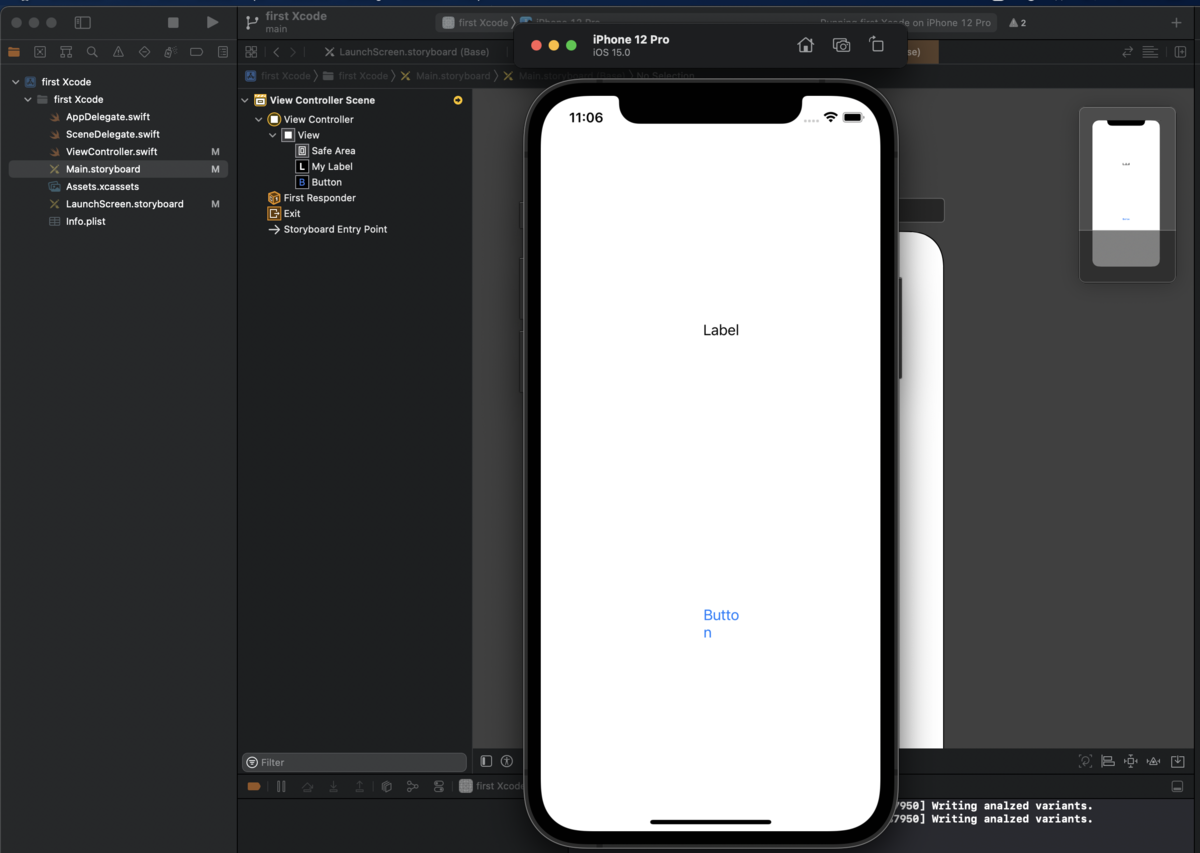Screen dimensions: 1200x853
Task: Show the 2 warnings indicator
Action: [1017, 22]
